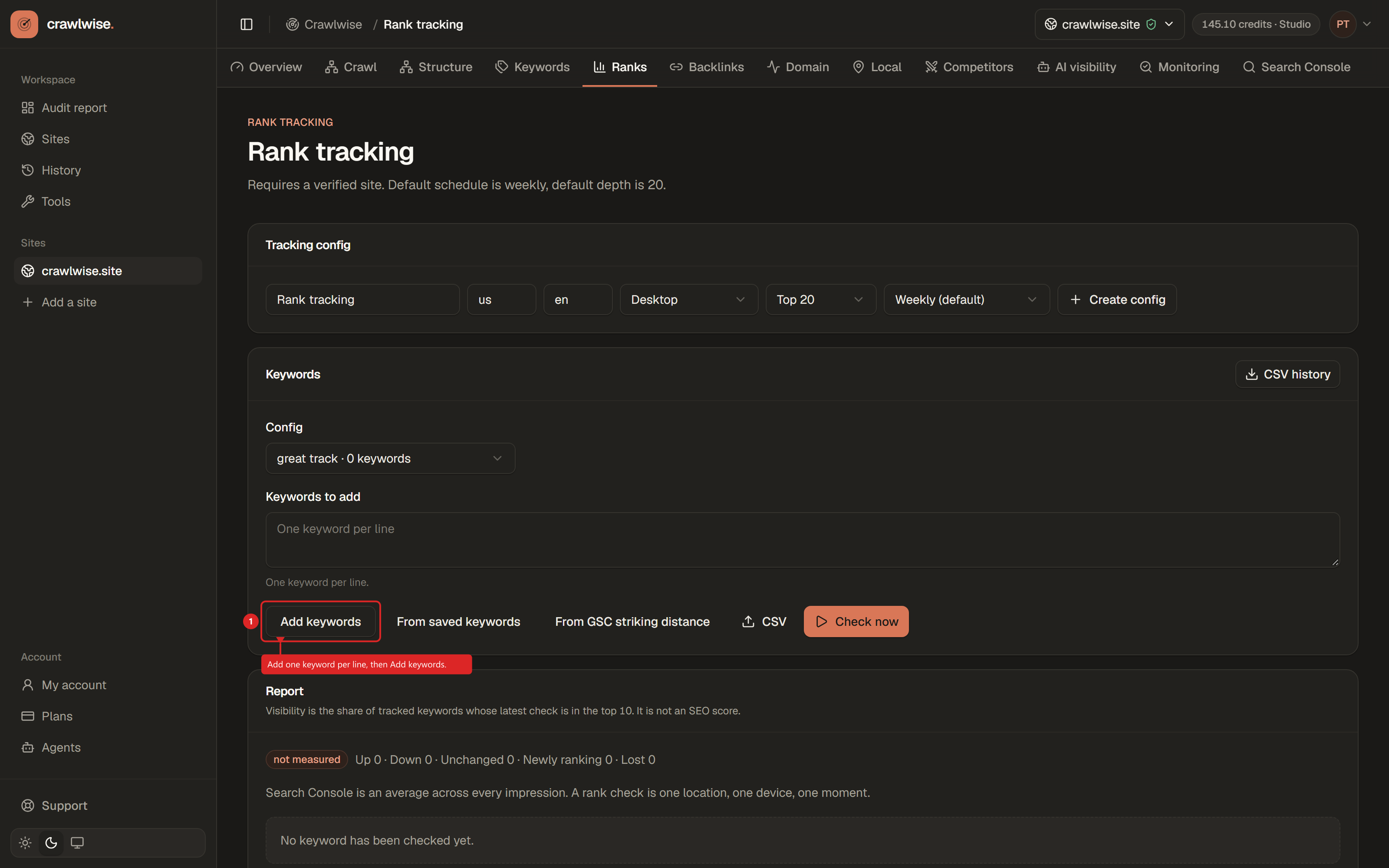Click the 145.10 credits · Studio badge
1389x868 pixels.
point(1256,24)
